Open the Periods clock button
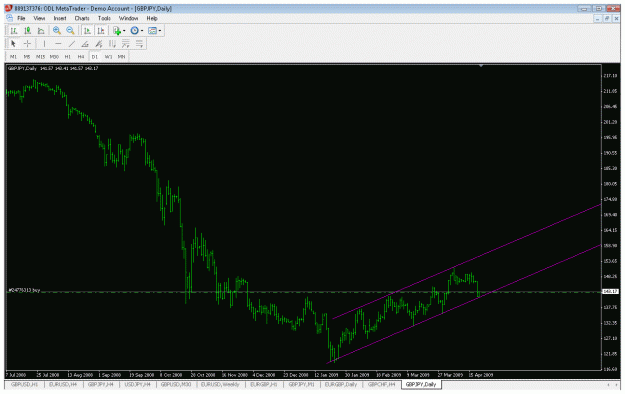 (135, 30)
